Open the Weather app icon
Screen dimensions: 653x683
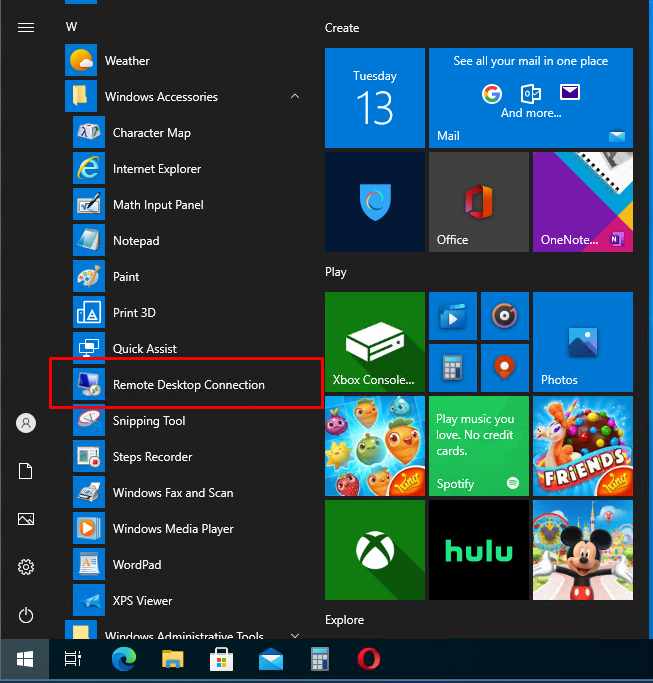pyautogui.click(x=81, y=60)
